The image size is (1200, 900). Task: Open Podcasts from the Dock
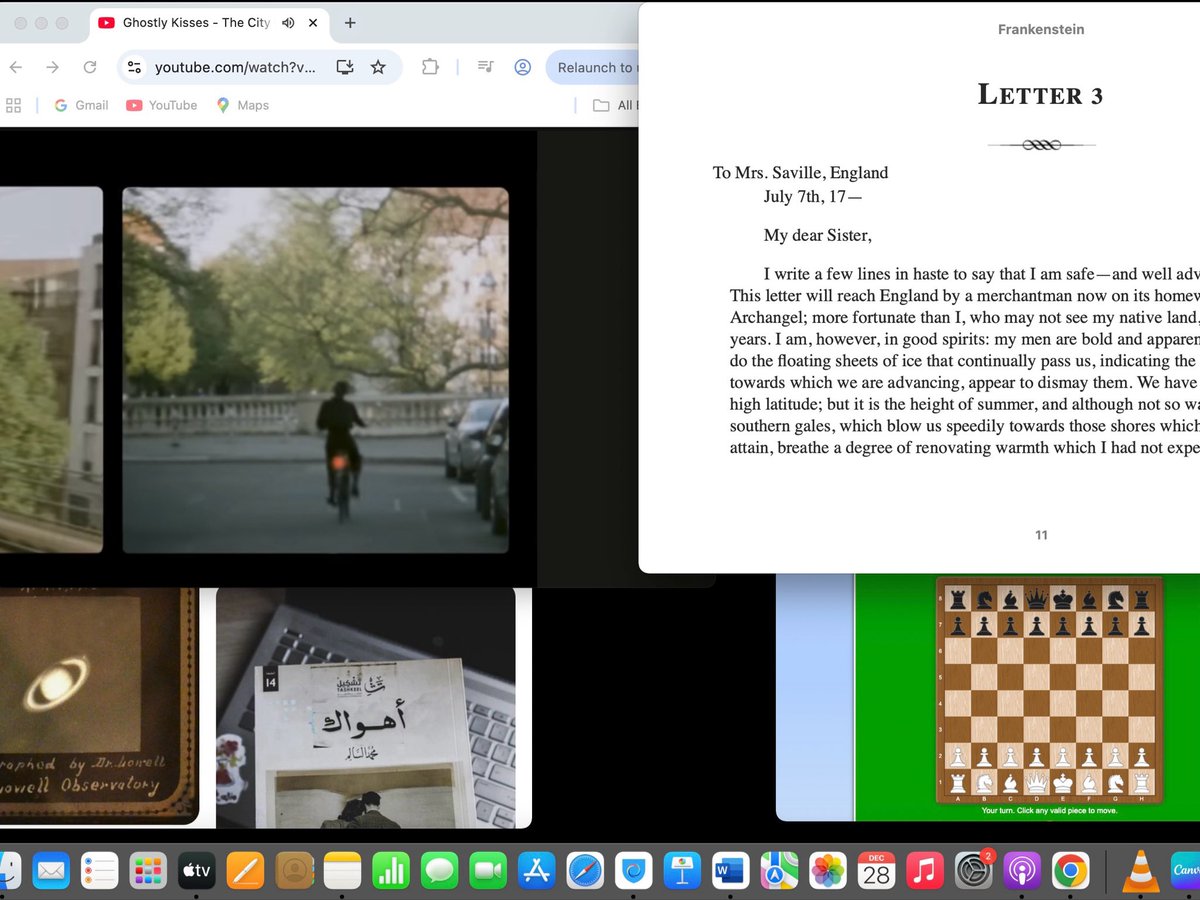[1022, 871]
